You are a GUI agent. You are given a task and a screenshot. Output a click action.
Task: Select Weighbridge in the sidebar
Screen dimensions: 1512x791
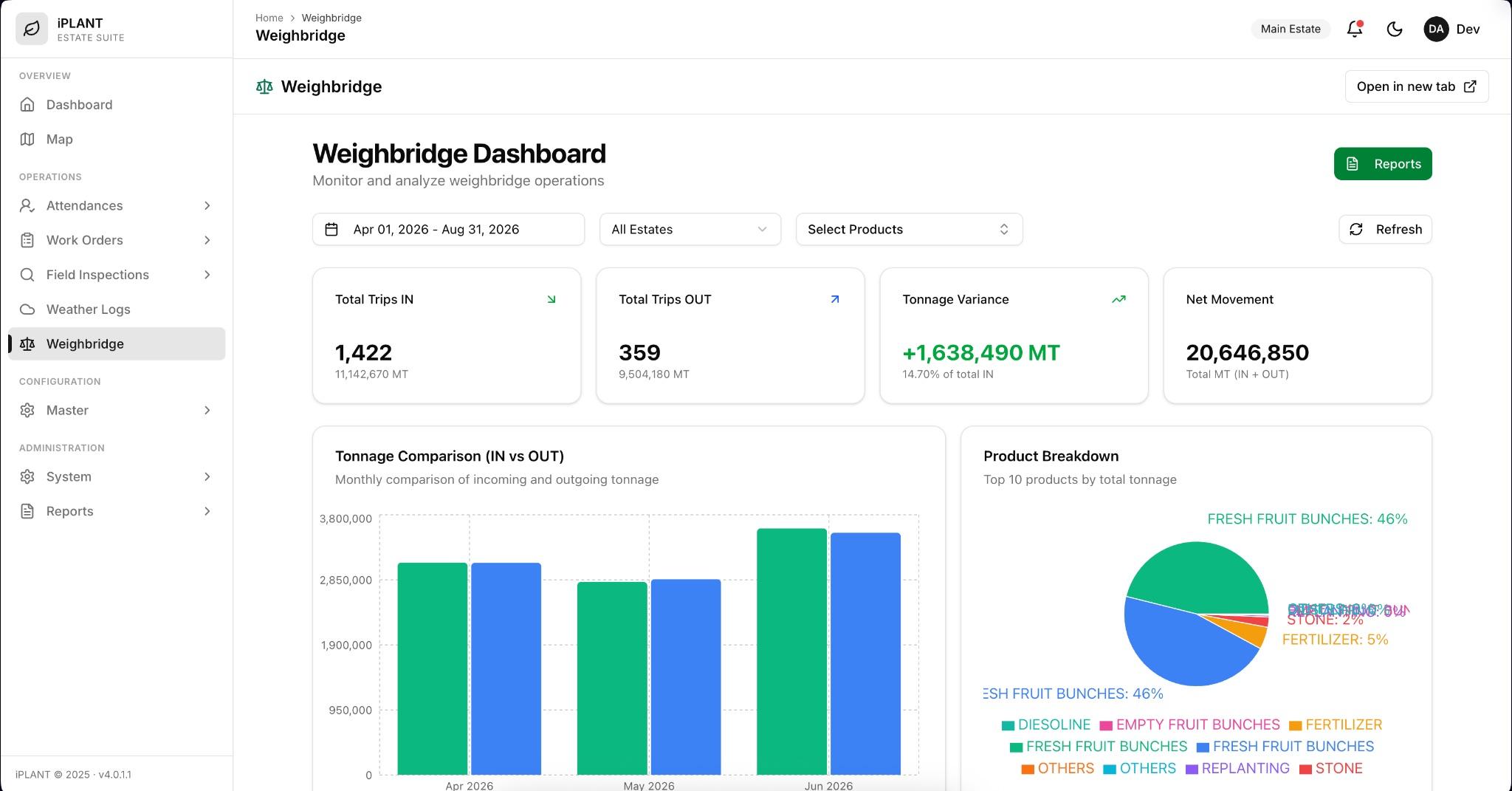[x=117, y=344]
